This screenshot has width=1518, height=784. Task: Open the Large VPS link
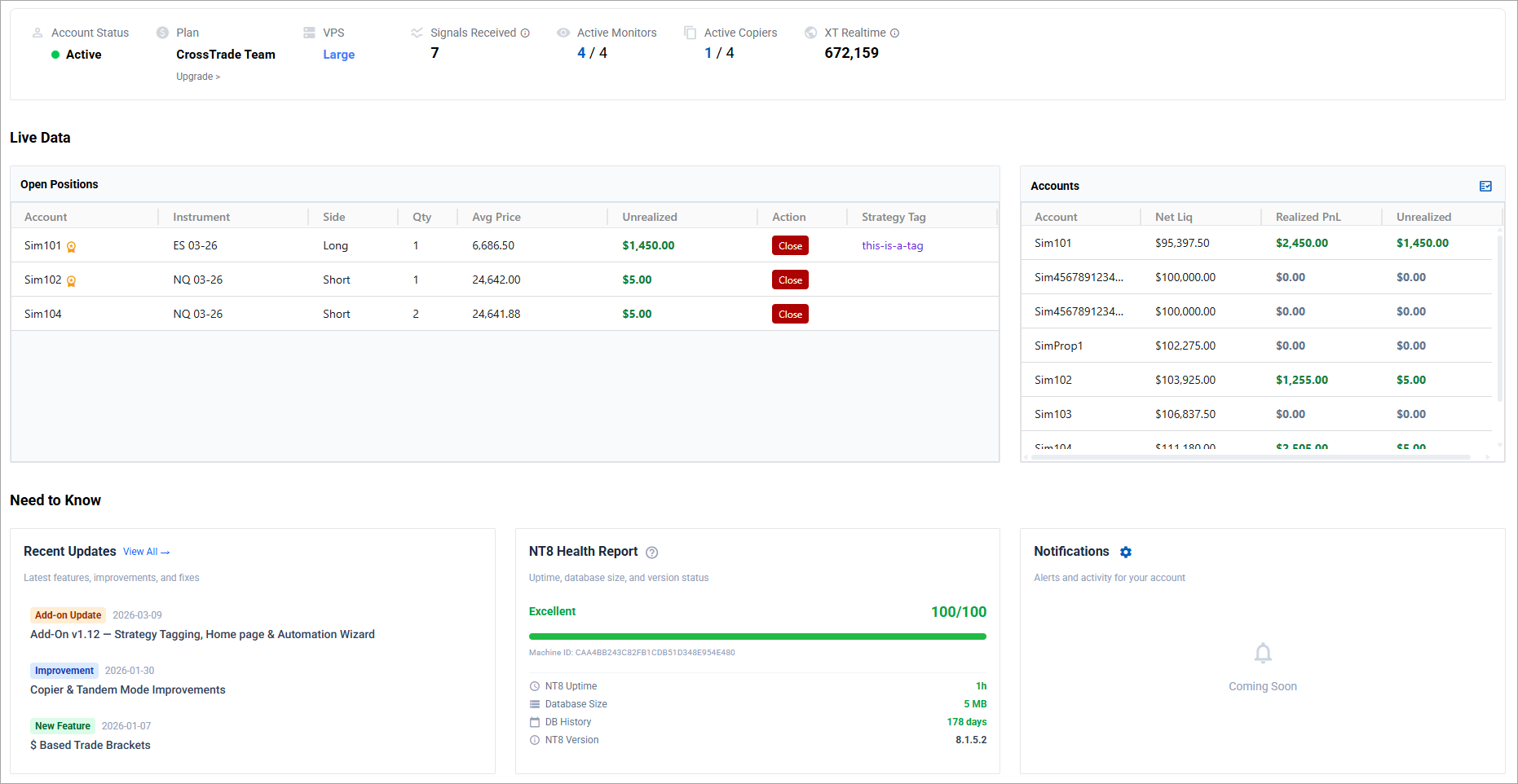338,55
